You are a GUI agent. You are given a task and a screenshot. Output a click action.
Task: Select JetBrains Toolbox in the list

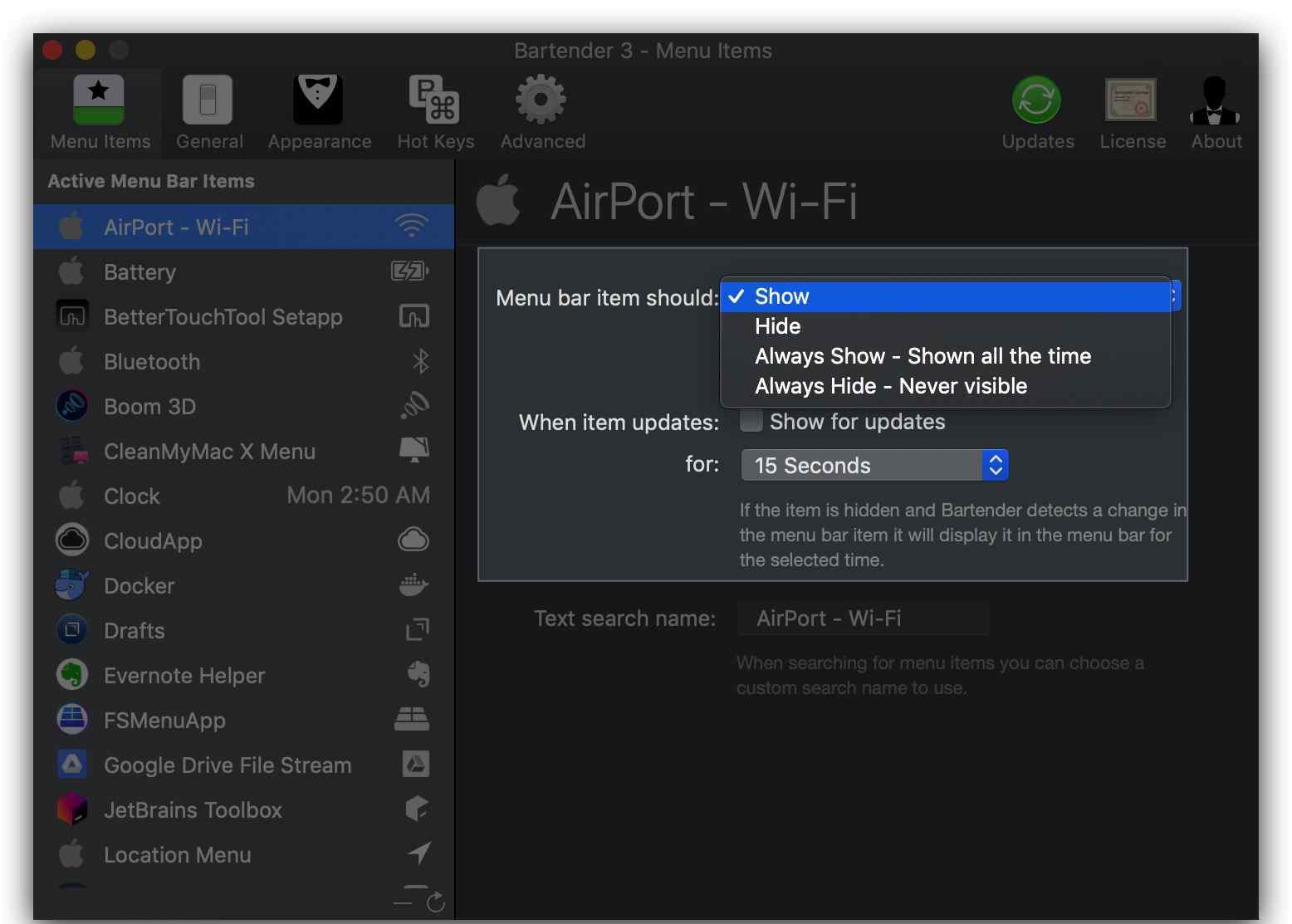pos(243,809)
